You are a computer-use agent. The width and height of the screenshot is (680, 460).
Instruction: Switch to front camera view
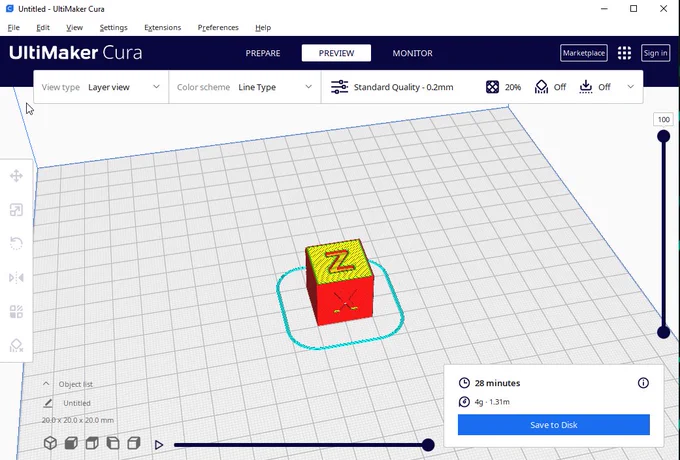(x=71, y=443)
